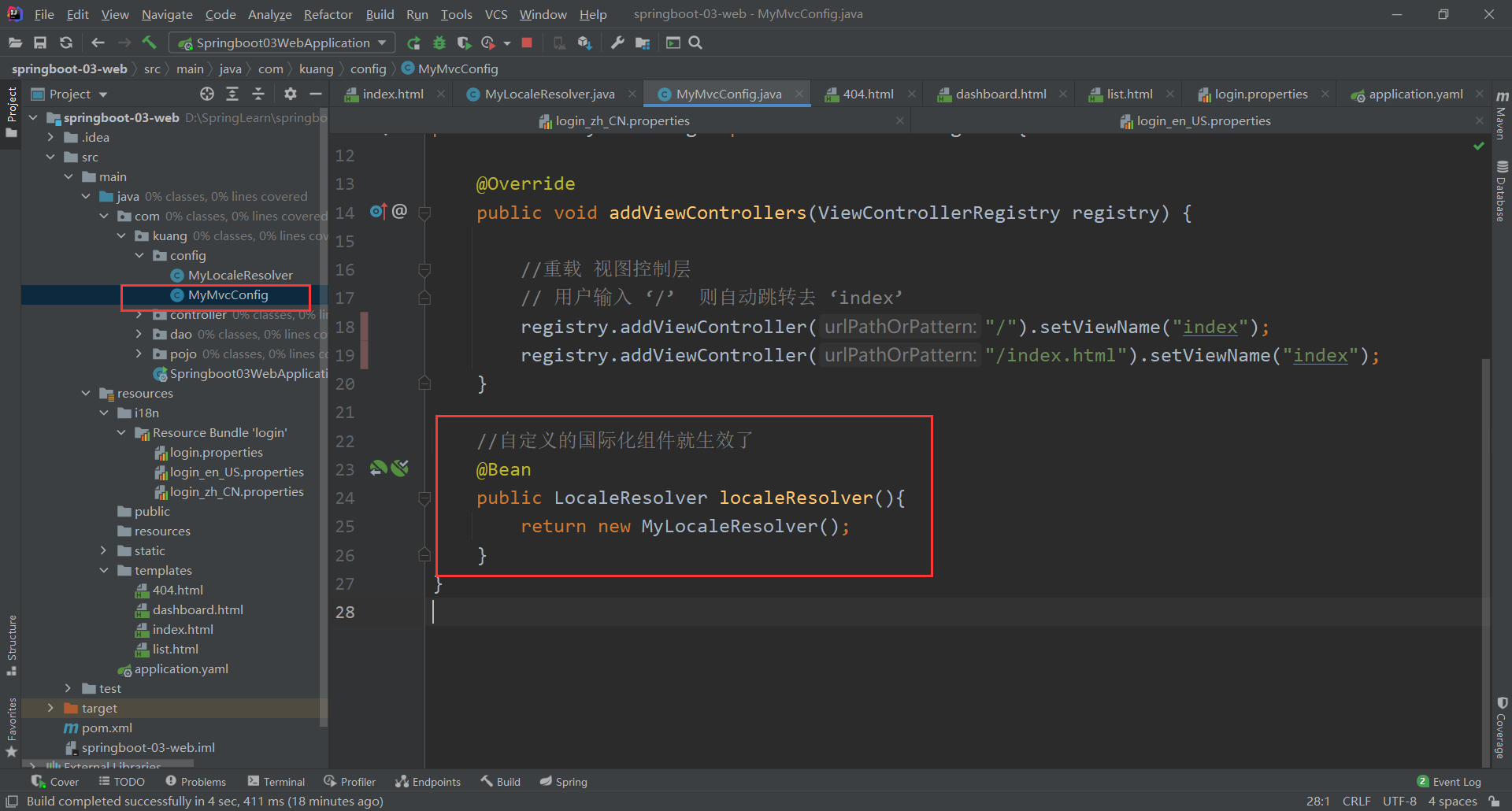Screen dimensions: 1512x811
Task: Switch to the dashboard.html tab
Action: [1001, 94]
